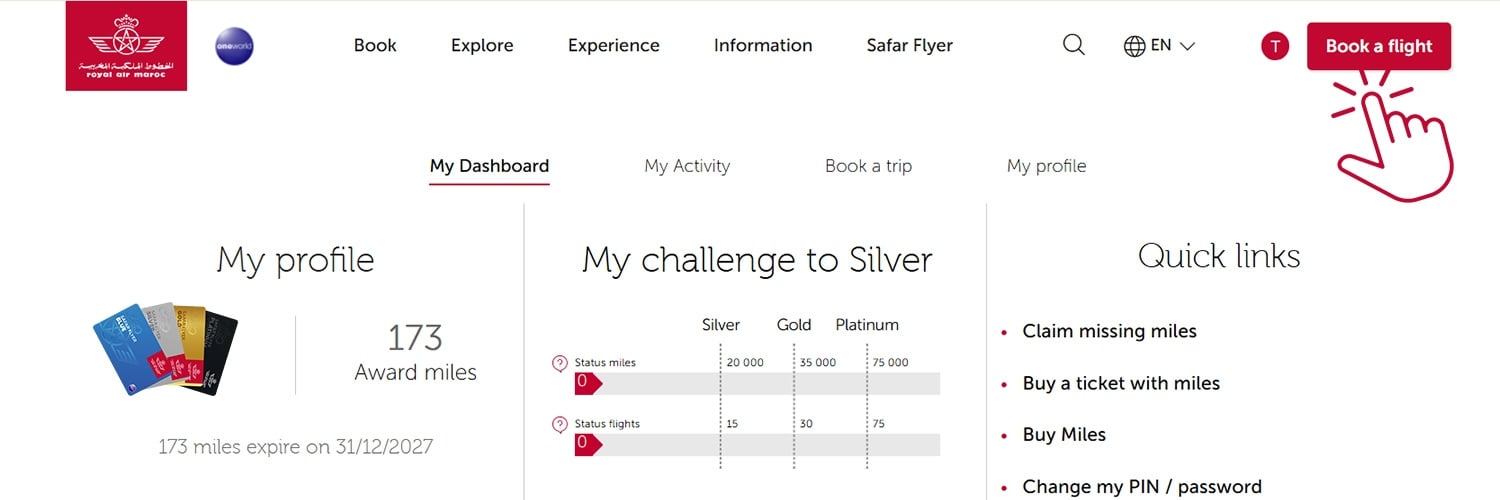Follow the Claim missing miles link
The height and width of the screenshot is (500, 1500).
1109,331
